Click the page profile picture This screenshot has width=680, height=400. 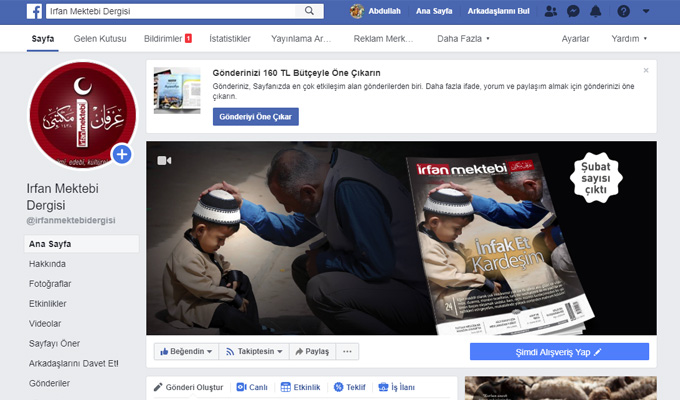pyautogui.click(x=82, y=115)
